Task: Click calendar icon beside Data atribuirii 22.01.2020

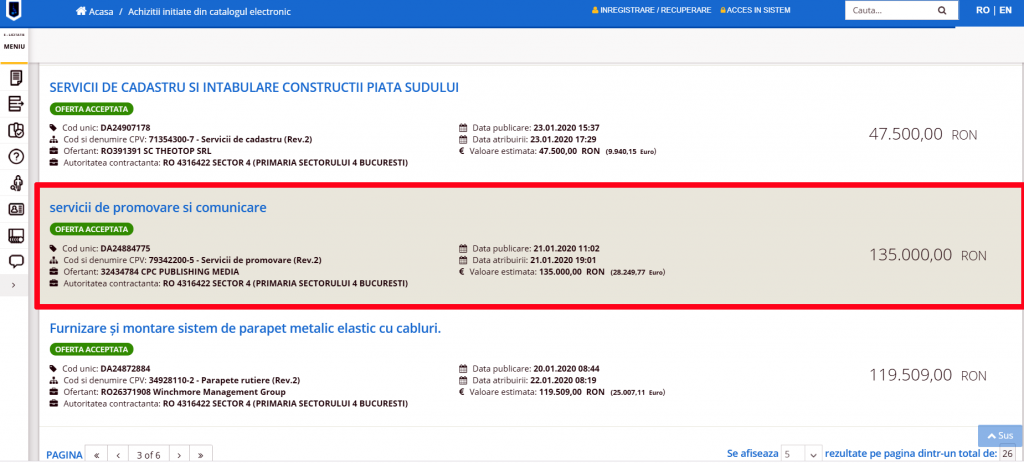Action: coord(464,380)
